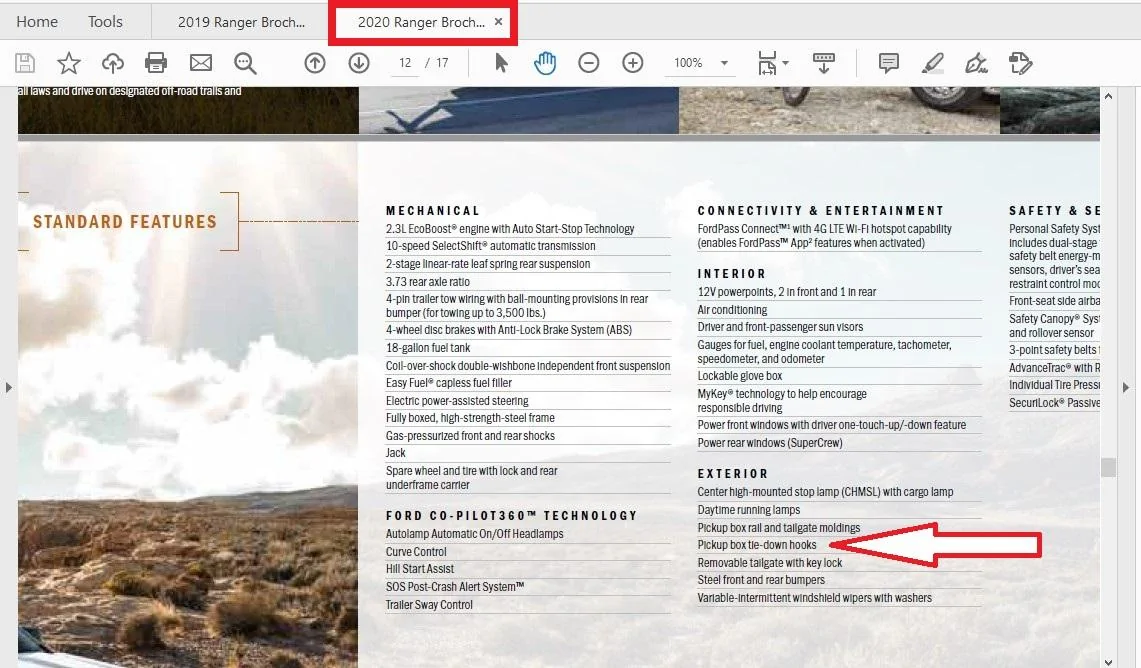
Task: Select the highlighter pen tool
Action: click(x=933, y=63)
